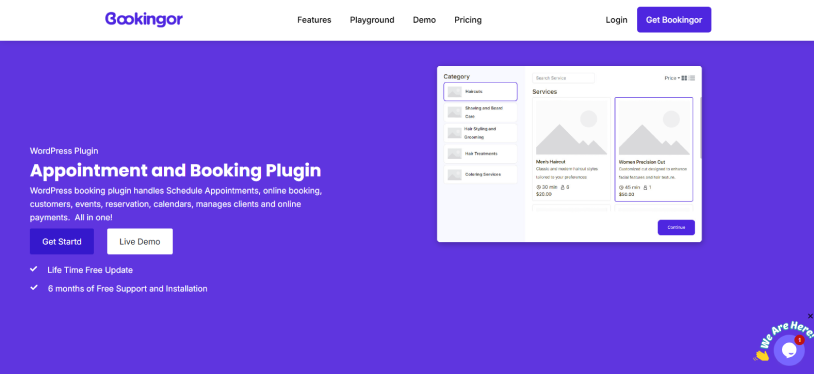The image size is (814, 374).
Task: Select the Women Precision Cut service card
Action: pyautogui.click(x=654, y=149)
